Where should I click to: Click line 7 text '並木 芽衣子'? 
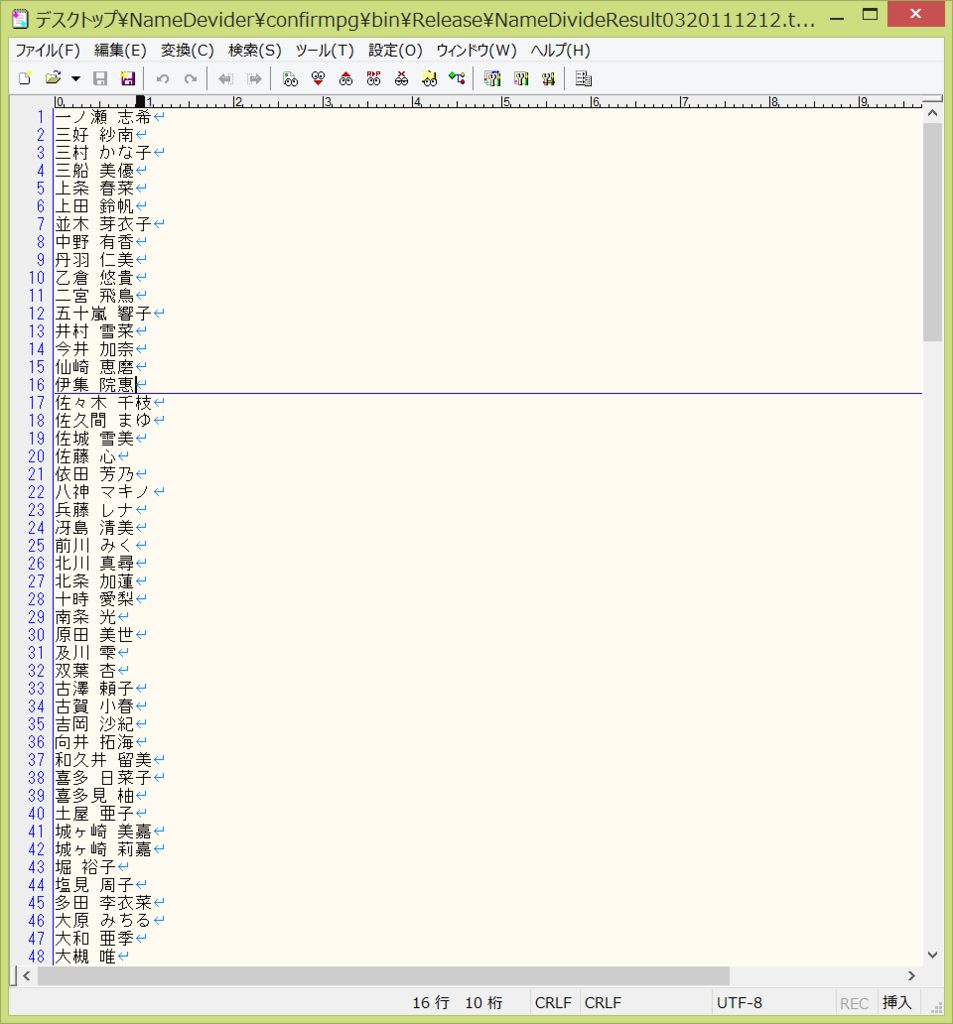[x=103, y=224]
